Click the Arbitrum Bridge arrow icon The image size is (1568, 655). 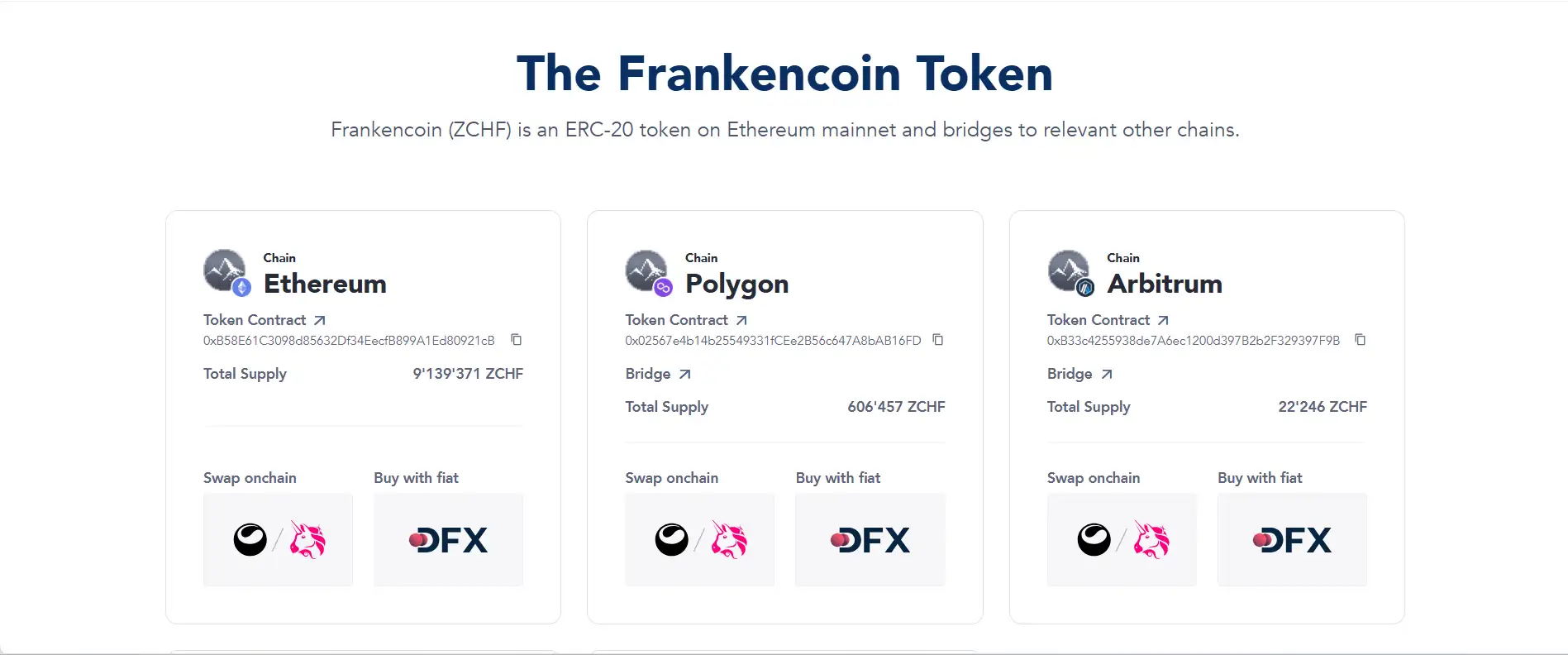tap(1107, 374)
